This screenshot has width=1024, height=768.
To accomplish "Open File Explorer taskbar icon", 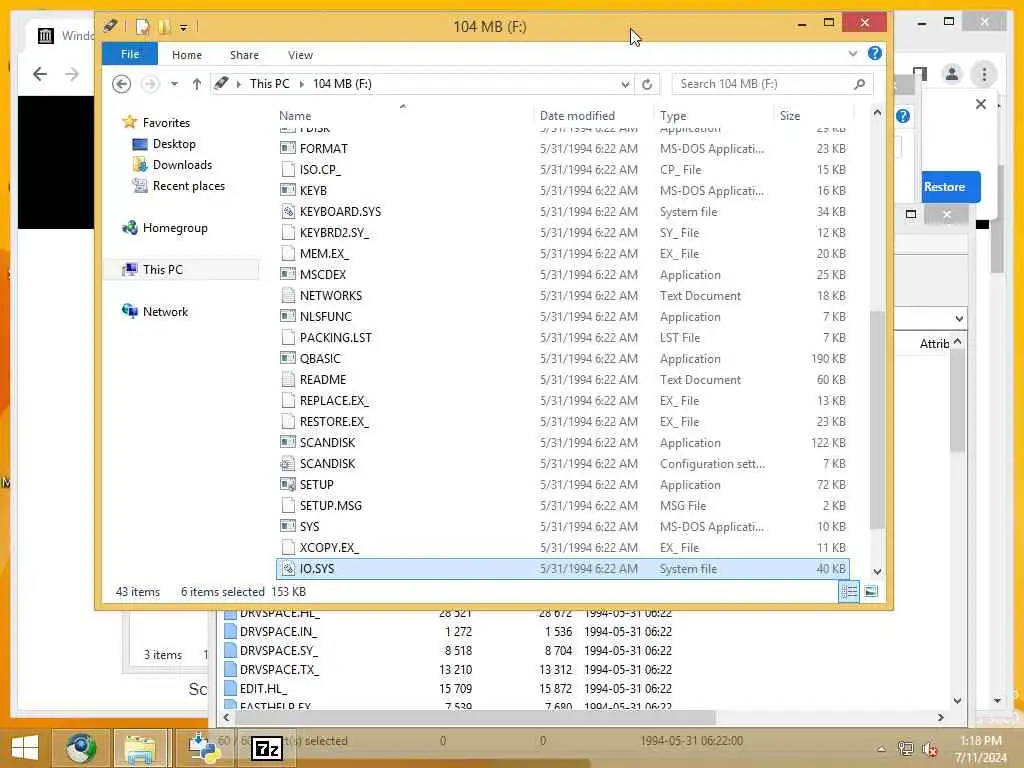I will [140, 748].
